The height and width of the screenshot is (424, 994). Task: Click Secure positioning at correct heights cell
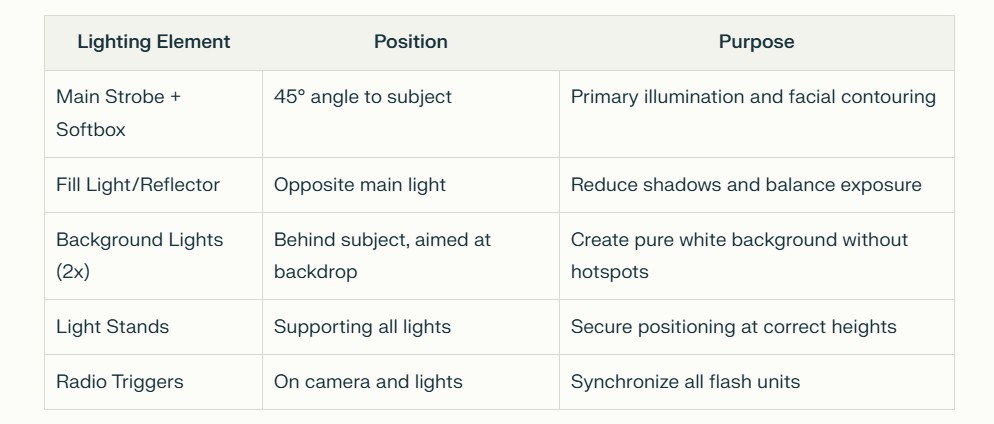(756, 327)
